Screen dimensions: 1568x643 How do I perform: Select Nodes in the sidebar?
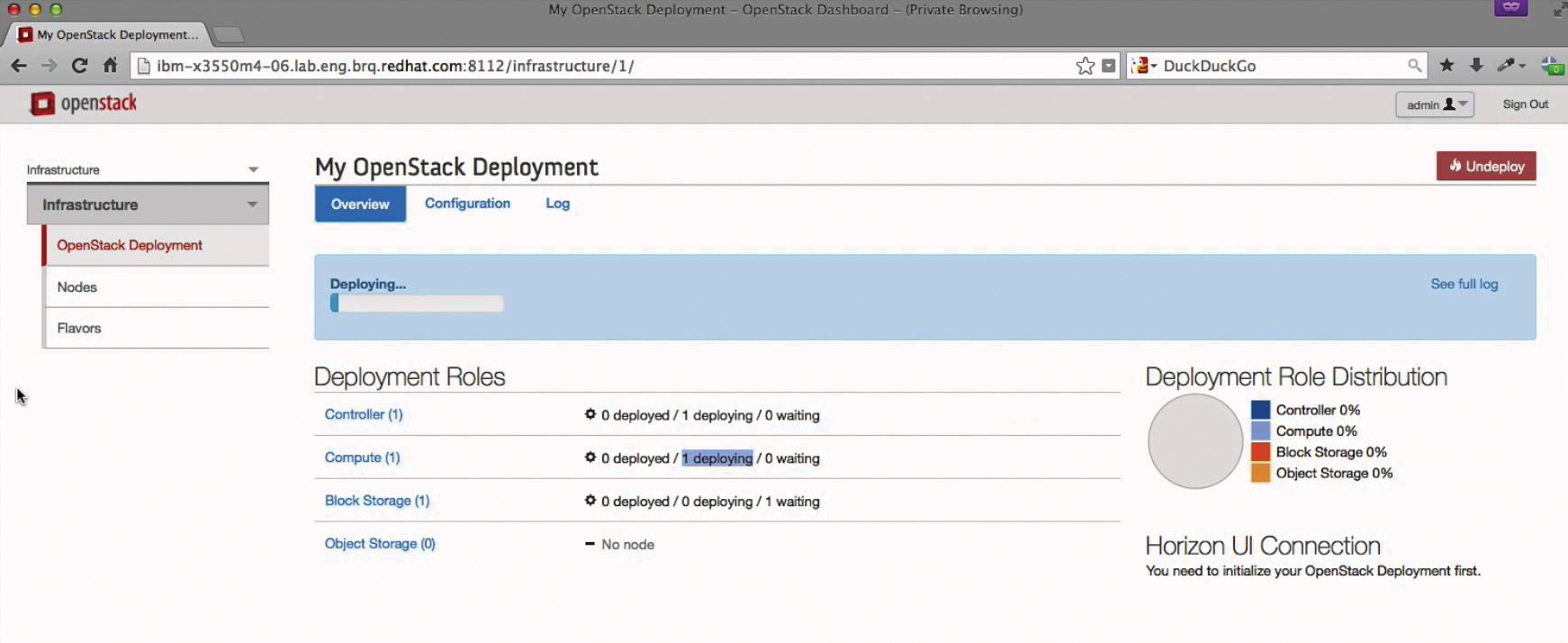pyautogui.click(x=77, y=286)
